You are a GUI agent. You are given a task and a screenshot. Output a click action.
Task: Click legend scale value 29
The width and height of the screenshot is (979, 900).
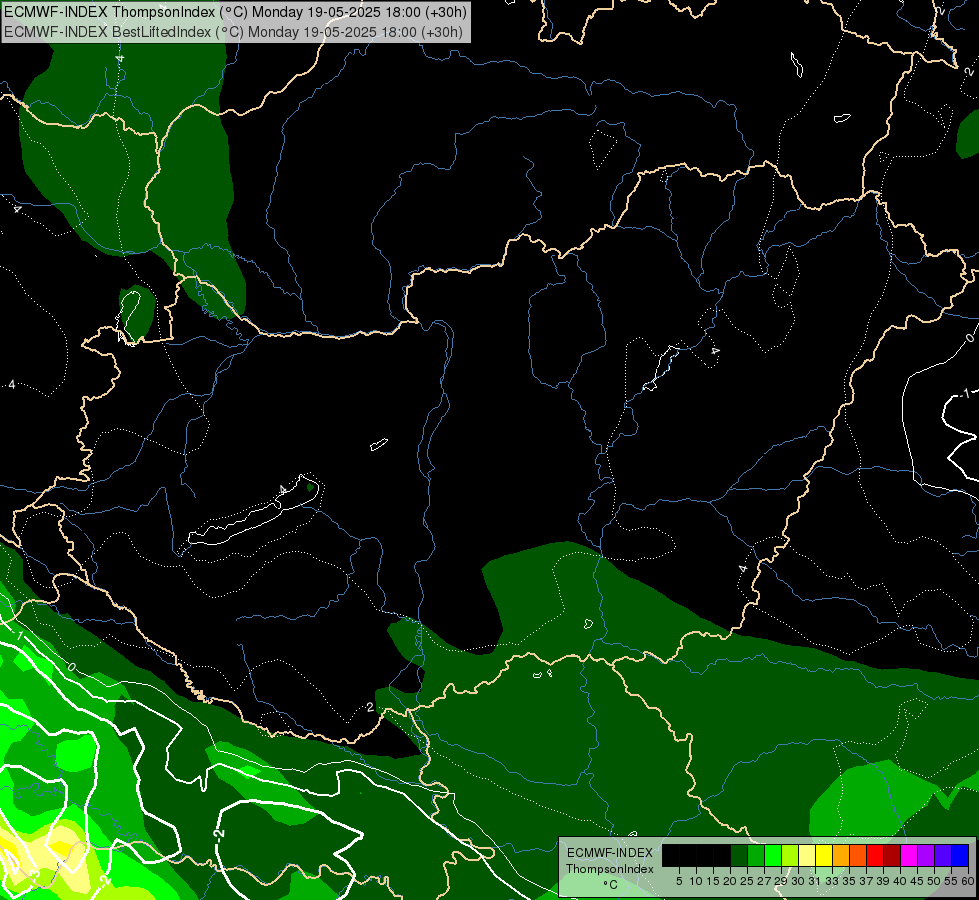(x=781, y=881)
